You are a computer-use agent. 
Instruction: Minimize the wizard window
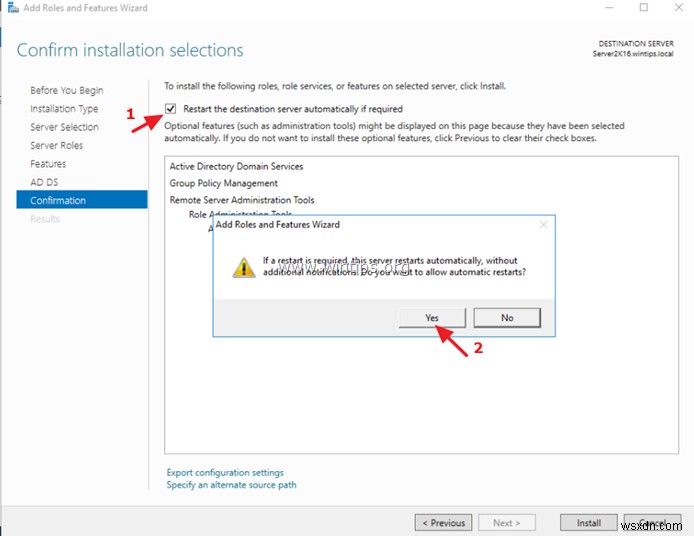pyautogui.click(x=609, y=8)
